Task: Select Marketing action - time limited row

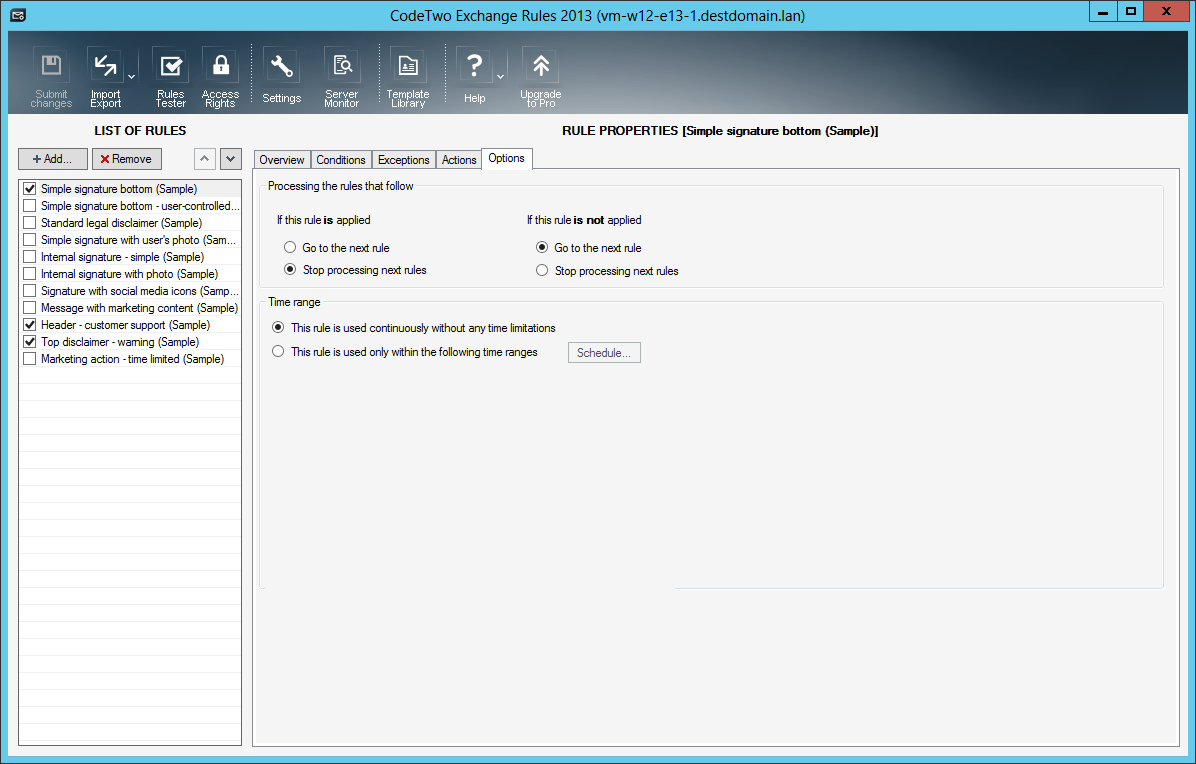Action: (130, 358)
